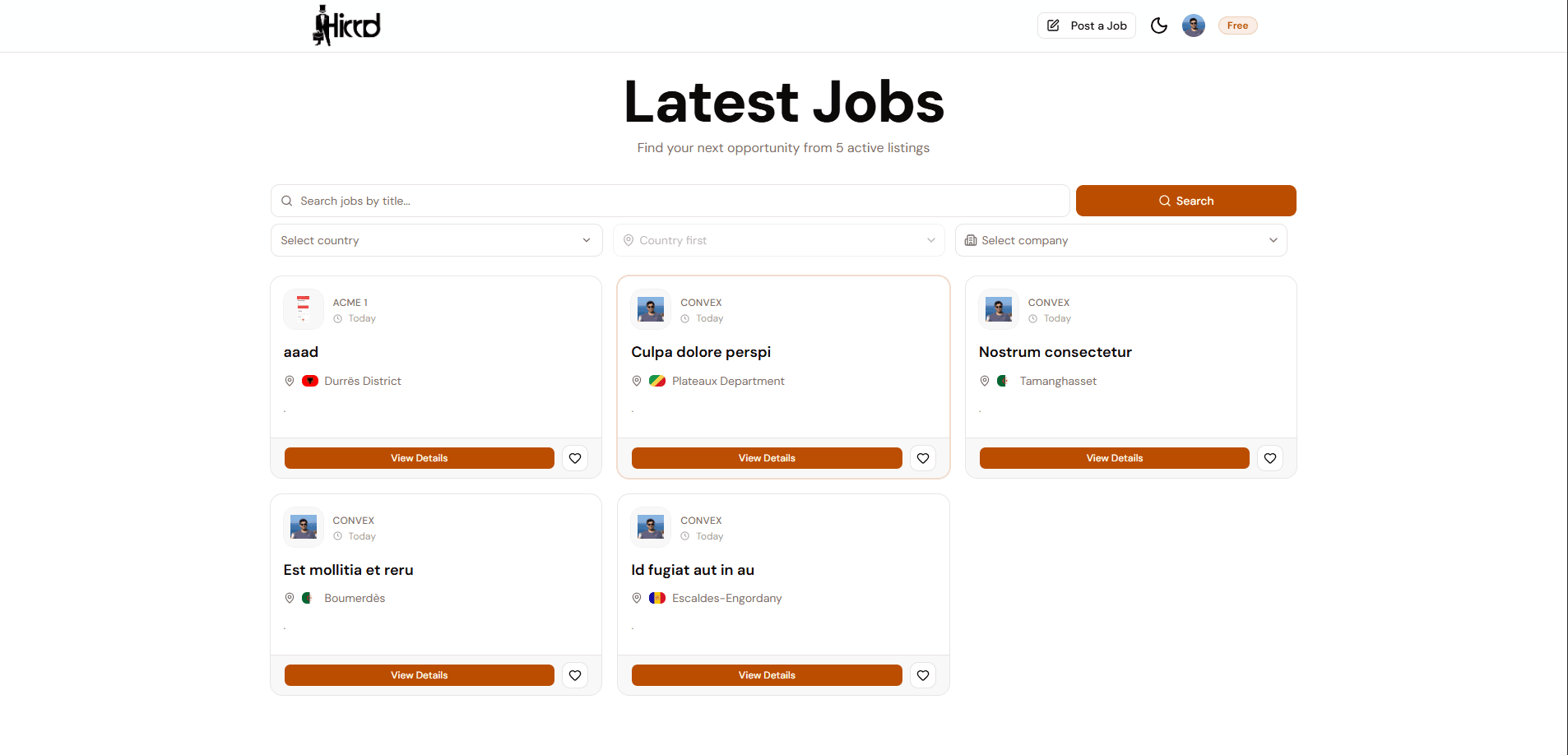Click the ACME 1 company name
This screenshot has height=755, width=1568.
click(350, 303)
